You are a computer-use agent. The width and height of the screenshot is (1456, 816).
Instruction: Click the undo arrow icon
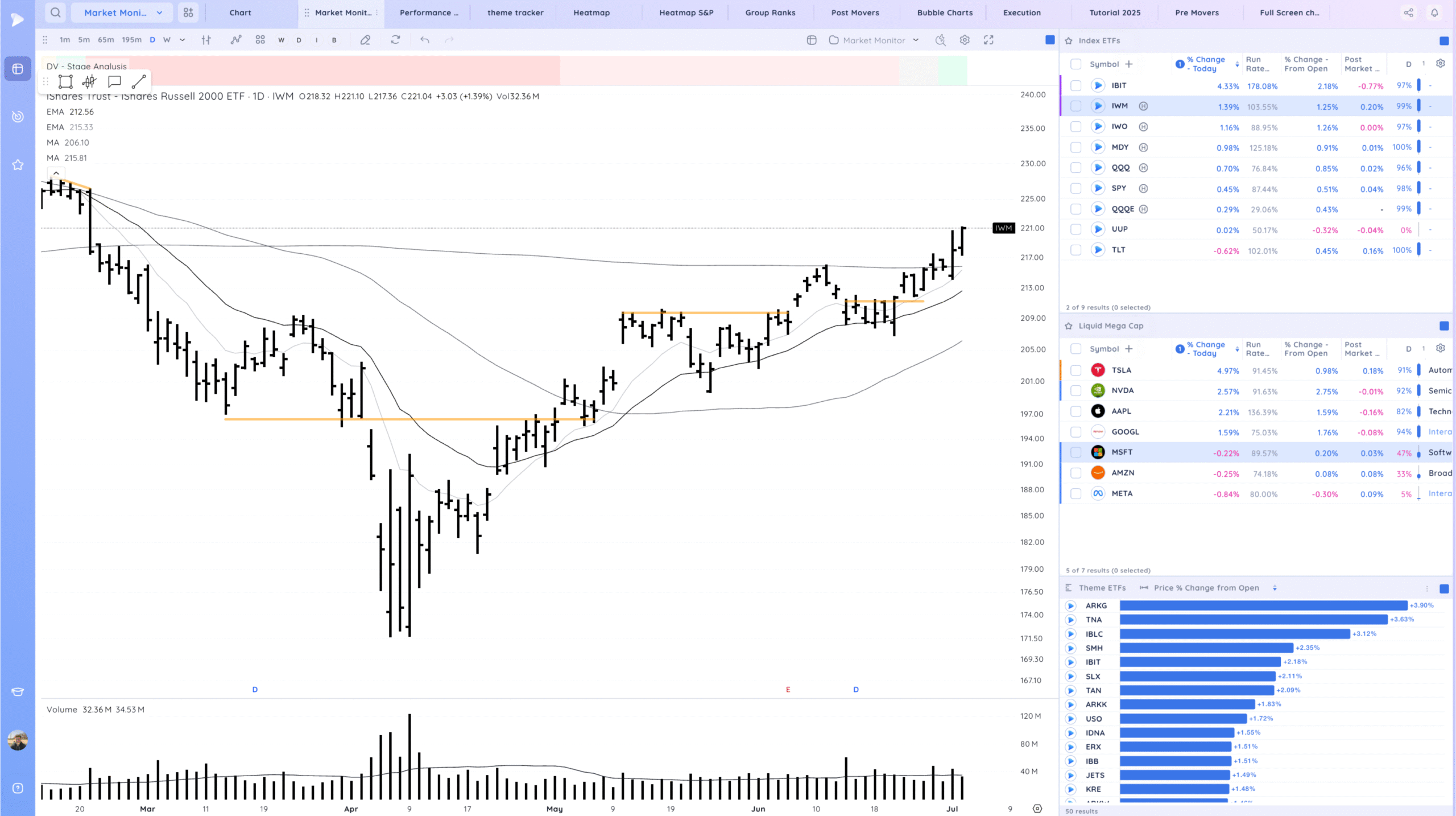pos(424,40)
